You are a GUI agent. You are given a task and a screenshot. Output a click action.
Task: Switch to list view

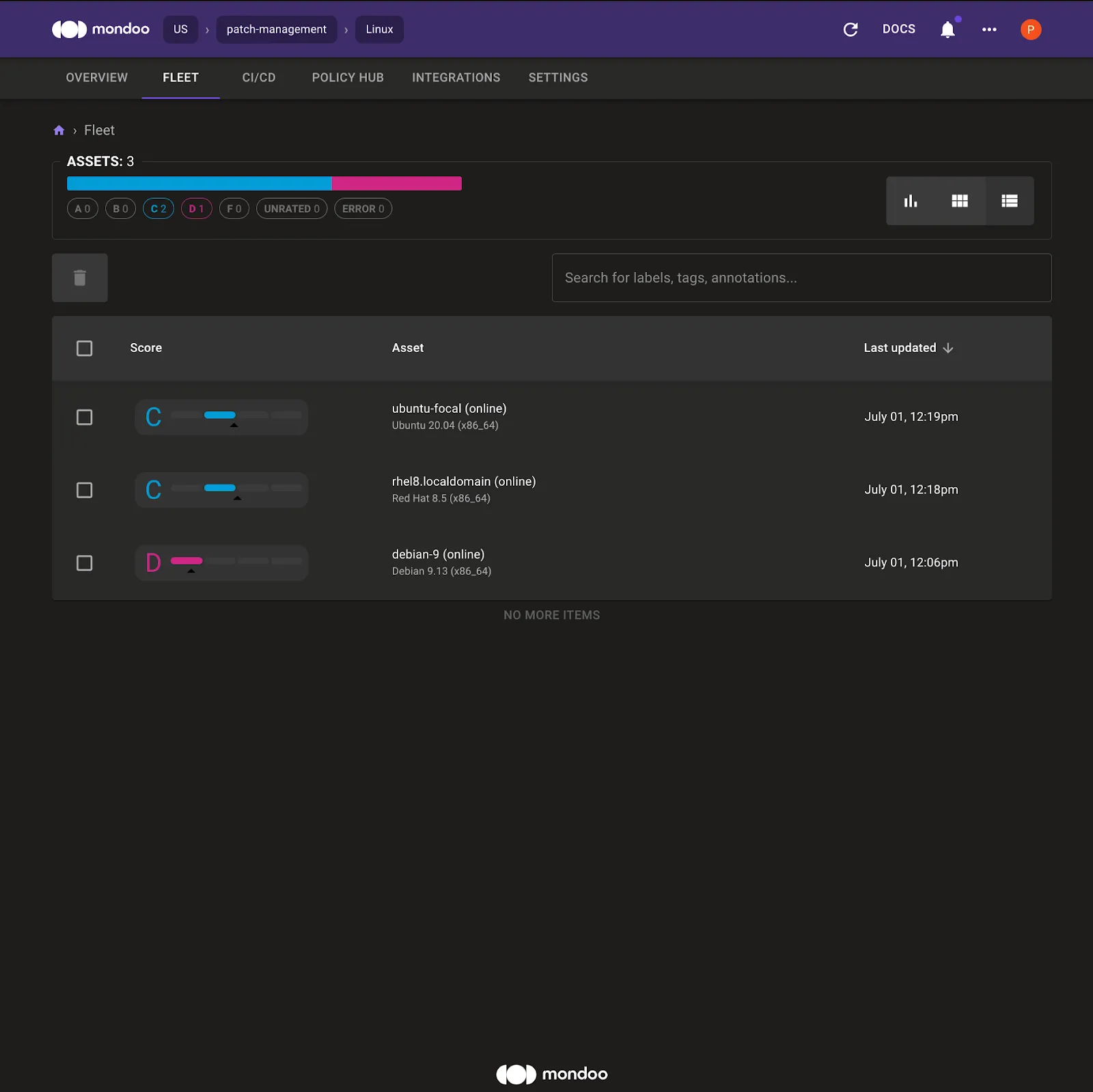coord(1010,201)
